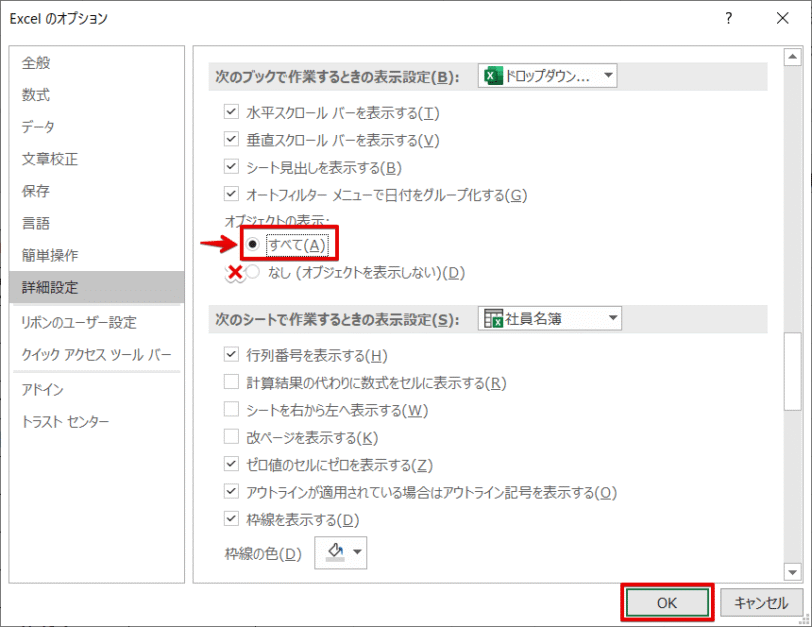The height and width of the screenshot is (627, 812).
Task: Open the 枠線の色 color swatch
Action: point(335,552)
